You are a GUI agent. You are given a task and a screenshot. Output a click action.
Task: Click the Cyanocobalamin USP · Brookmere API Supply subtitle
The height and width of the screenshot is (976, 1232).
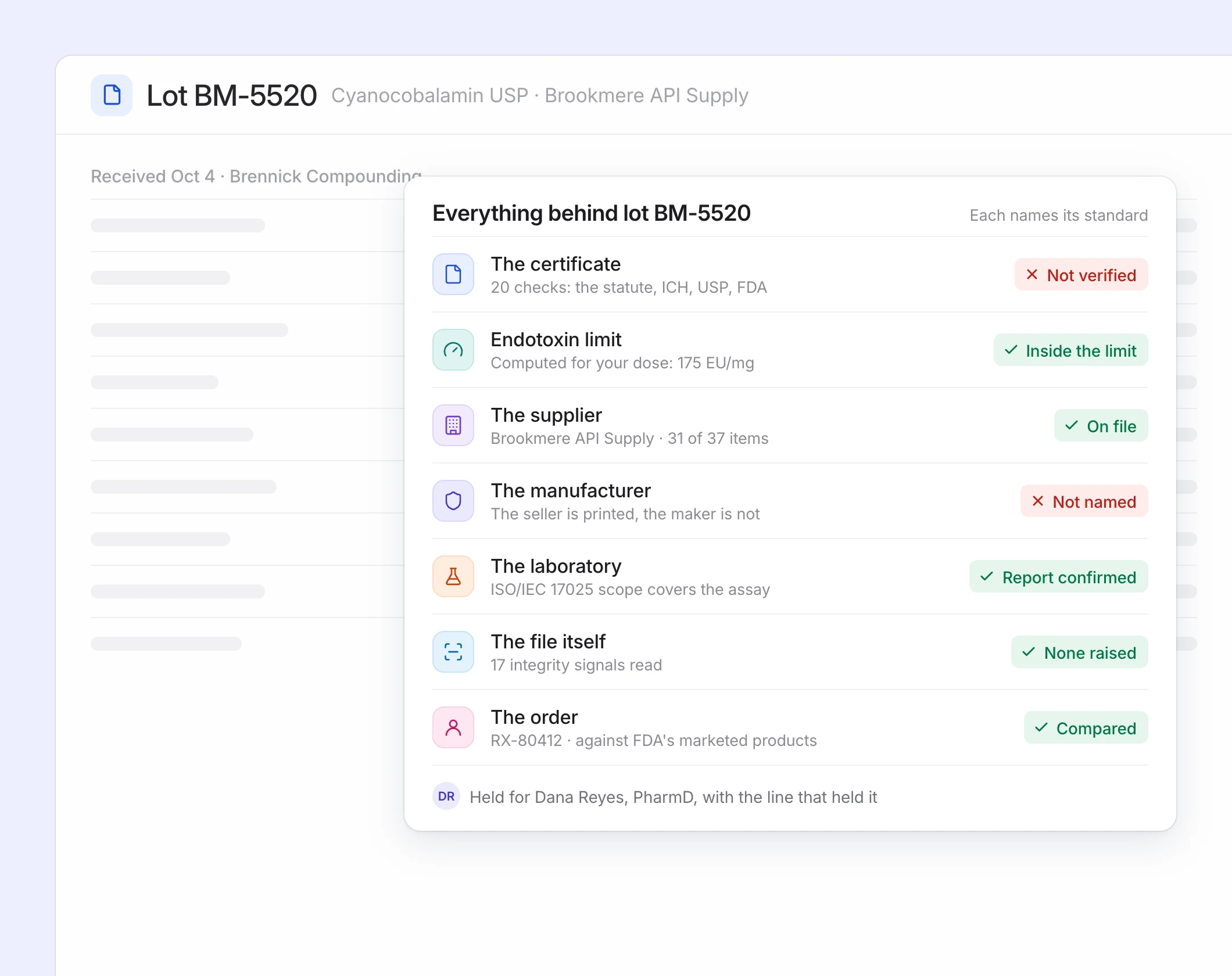540,95
